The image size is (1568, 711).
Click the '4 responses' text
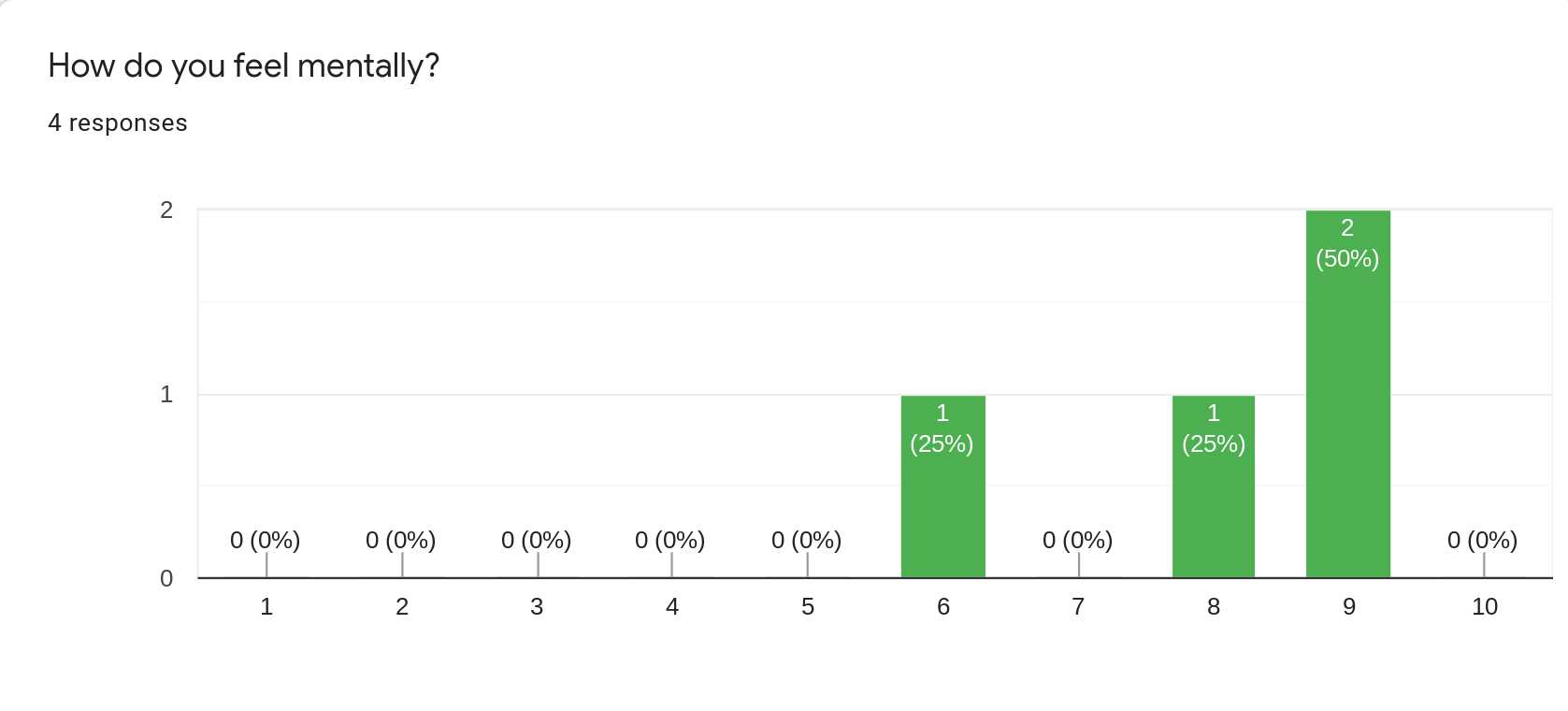point(118,123)
